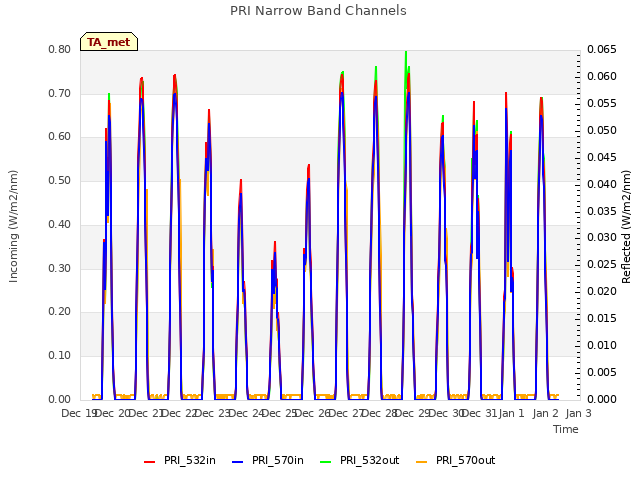
Task: Click the Reflected (W/m2/nm) axis label
Action: pos(626,227)
